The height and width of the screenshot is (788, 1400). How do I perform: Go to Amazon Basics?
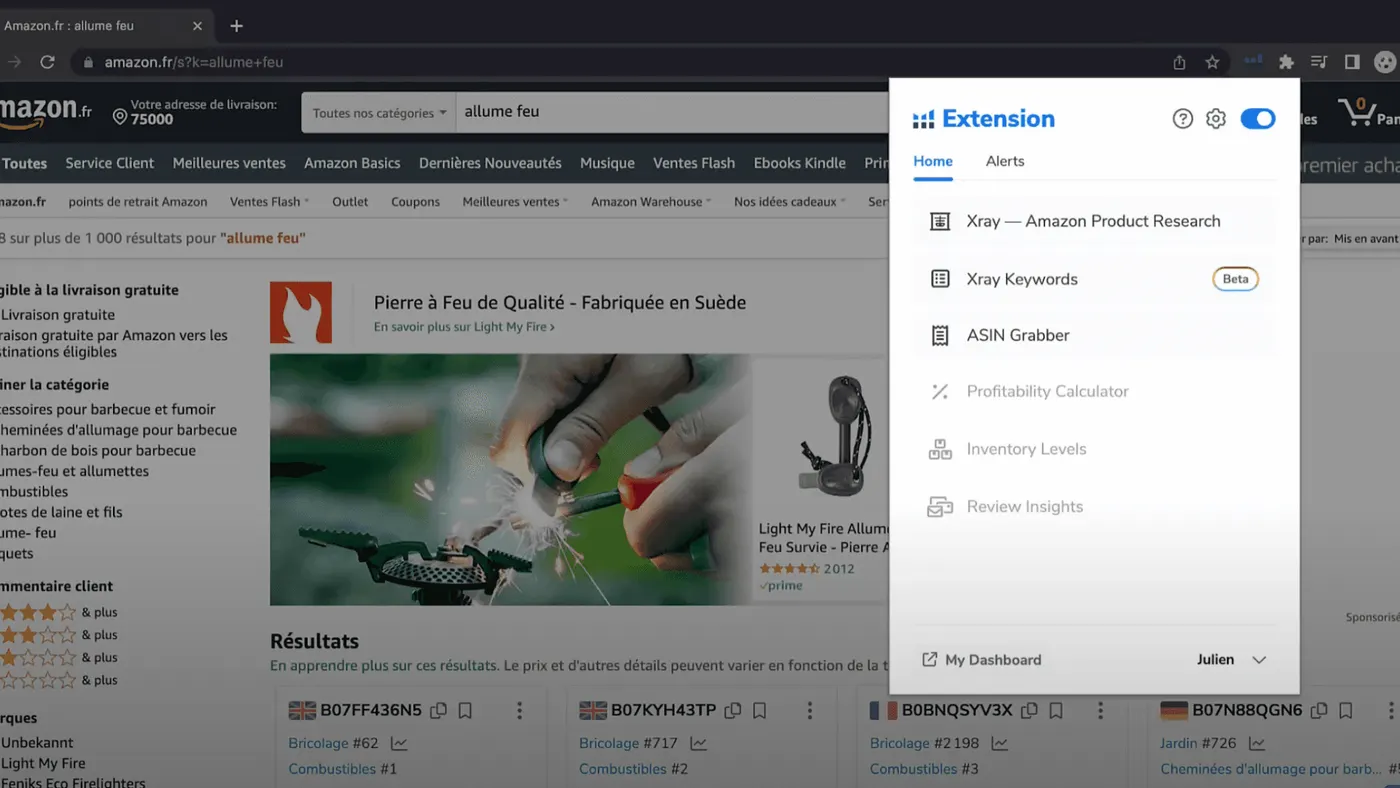tap(352, 163)
